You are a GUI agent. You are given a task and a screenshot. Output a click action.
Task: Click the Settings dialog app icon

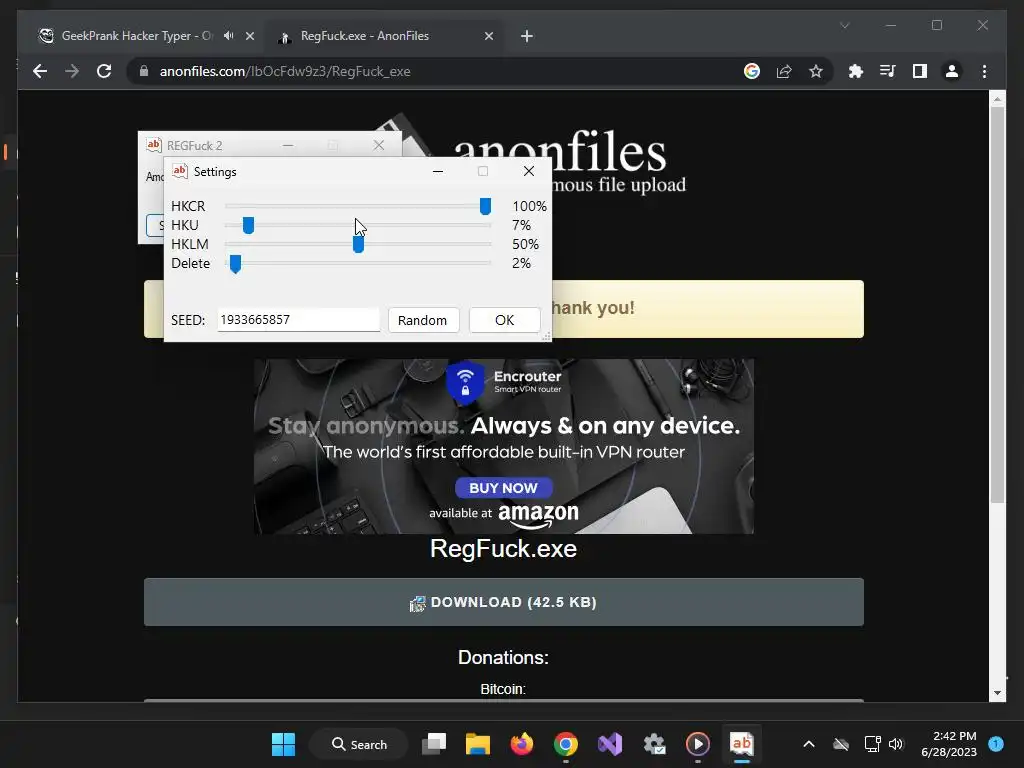[180, 171]
